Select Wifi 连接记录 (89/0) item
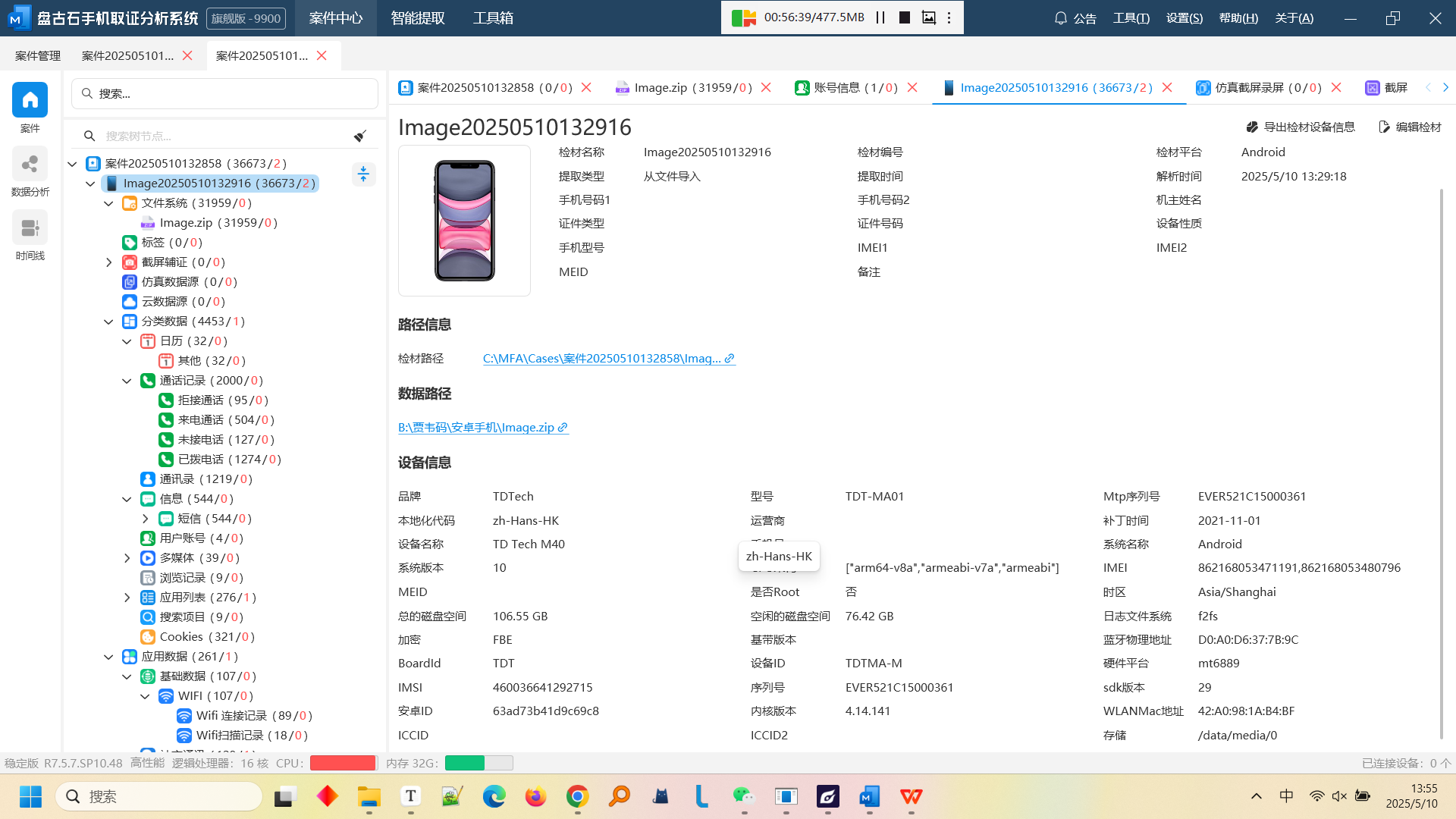Image resolution: width=1456 pixels, height=819 pixels. (244, 716)
